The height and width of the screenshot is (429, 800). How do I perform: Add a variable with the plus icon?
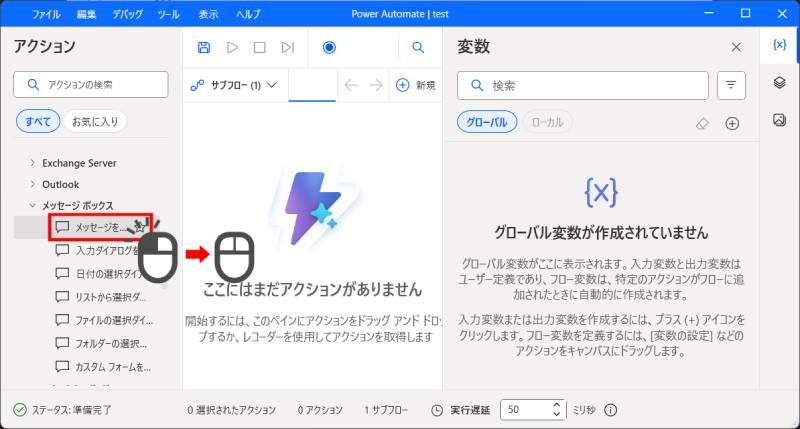(x=732, y=123)
